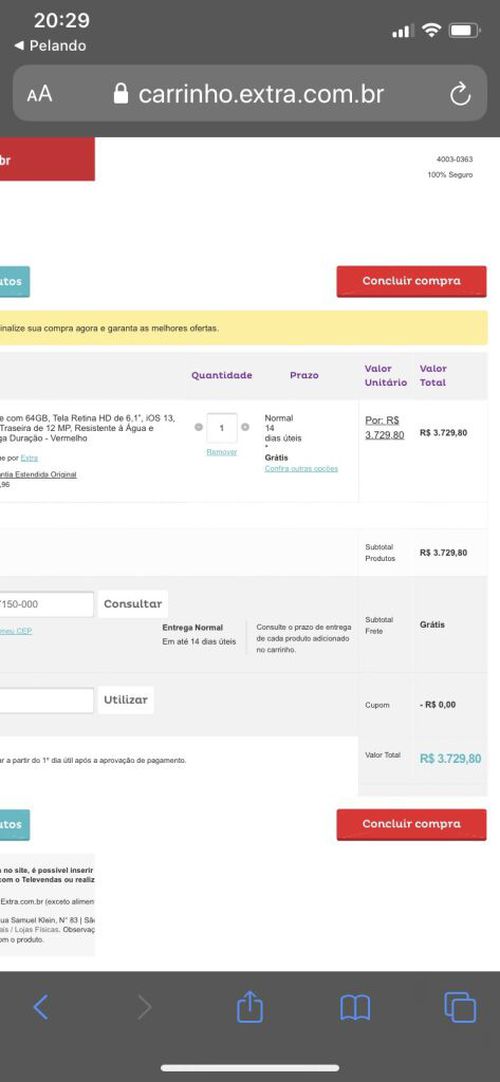Tap the Safari share icon
This screenshot has width=500, height=1082.
point(250,1005)
